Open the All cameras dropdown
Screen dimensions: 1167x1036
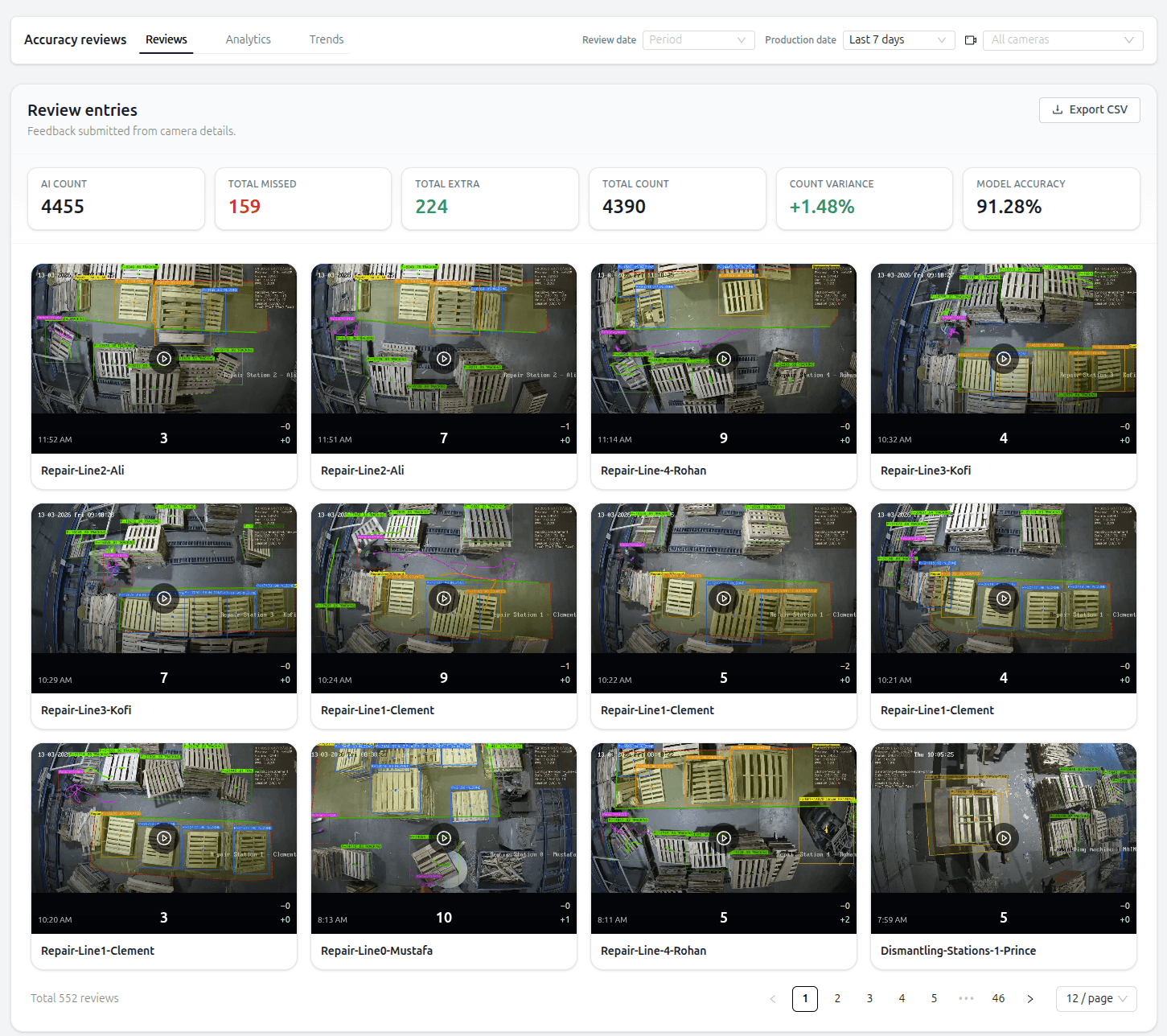pos(1062,39)
